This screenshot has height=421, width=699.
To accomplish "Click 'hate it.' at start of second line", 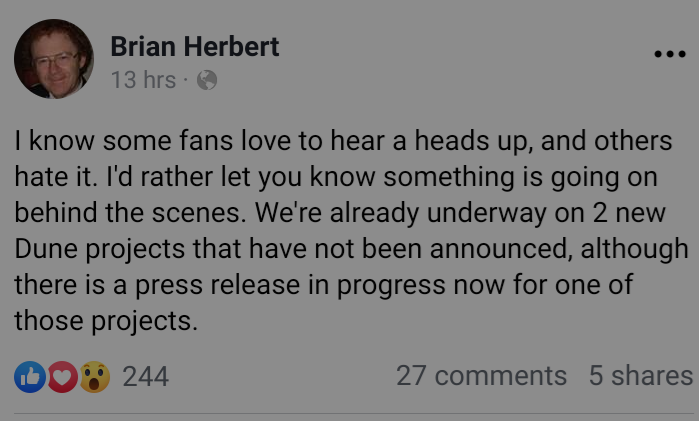I will pyautogui.click(x=54, y=177).
